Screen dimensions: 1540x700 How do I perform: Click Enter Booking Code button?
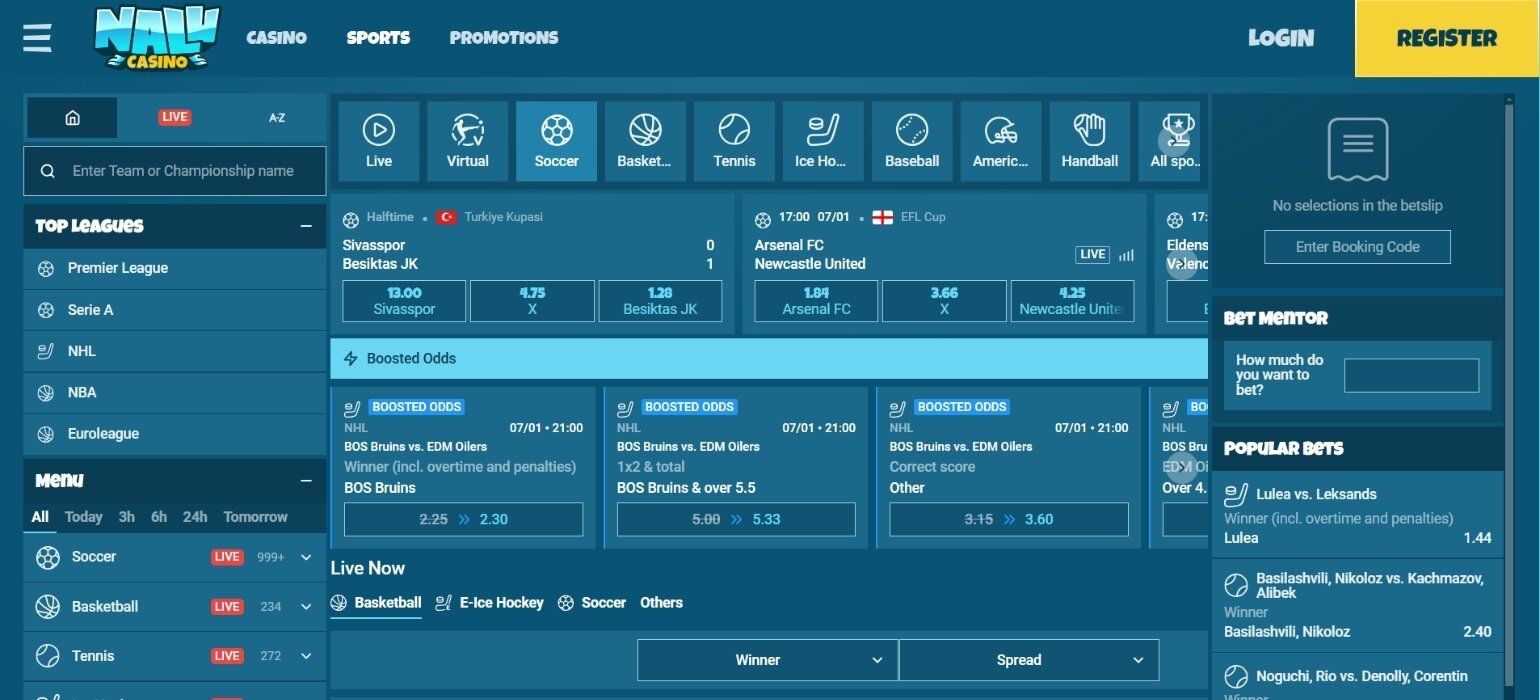[1358, 247]
